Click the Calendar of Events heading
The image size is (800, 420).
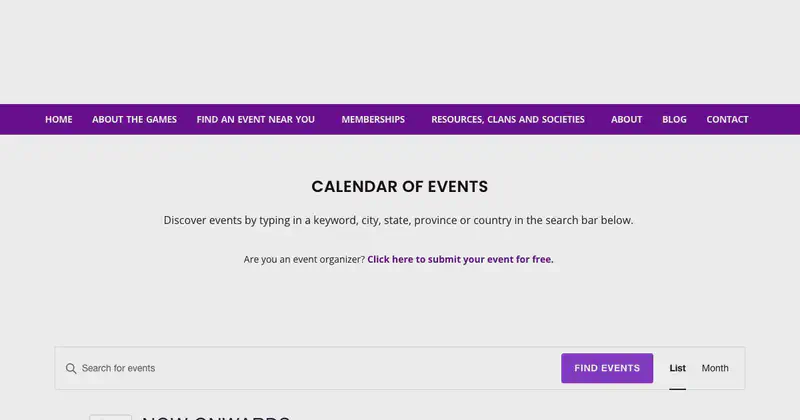coord(399,187)
